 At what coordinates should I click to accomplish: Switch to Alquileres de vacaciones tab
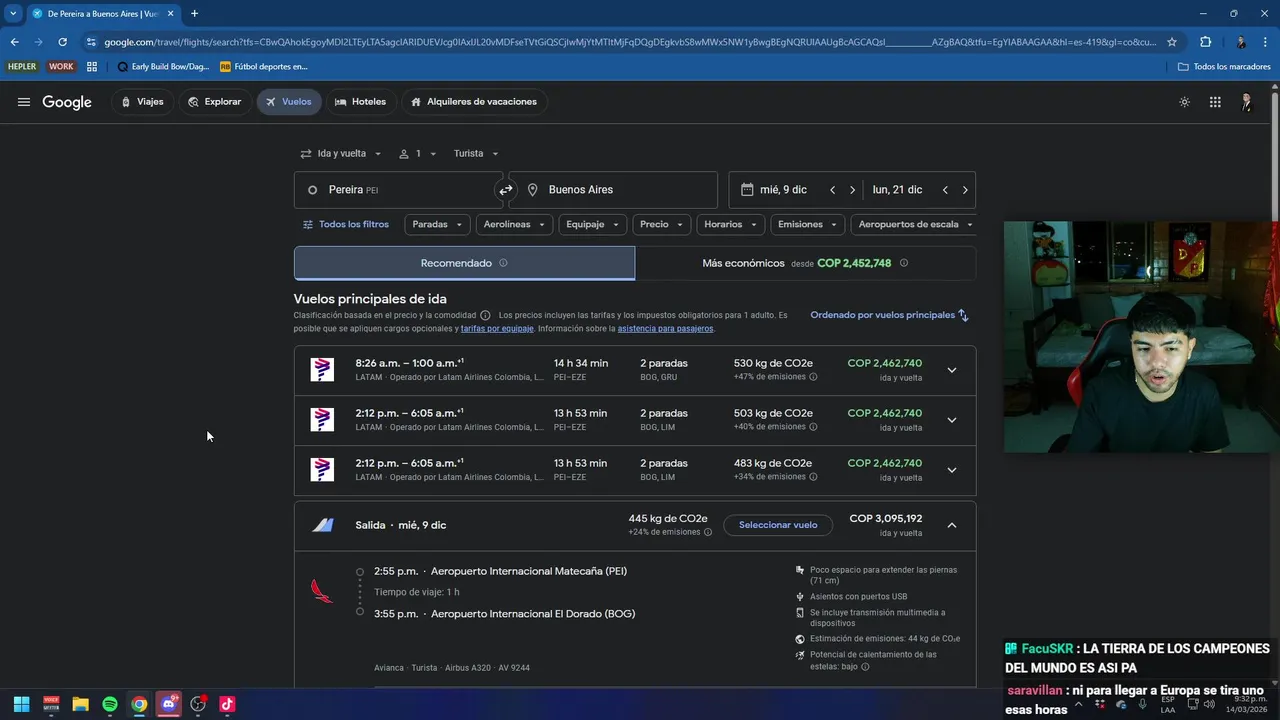pos(473,102)
